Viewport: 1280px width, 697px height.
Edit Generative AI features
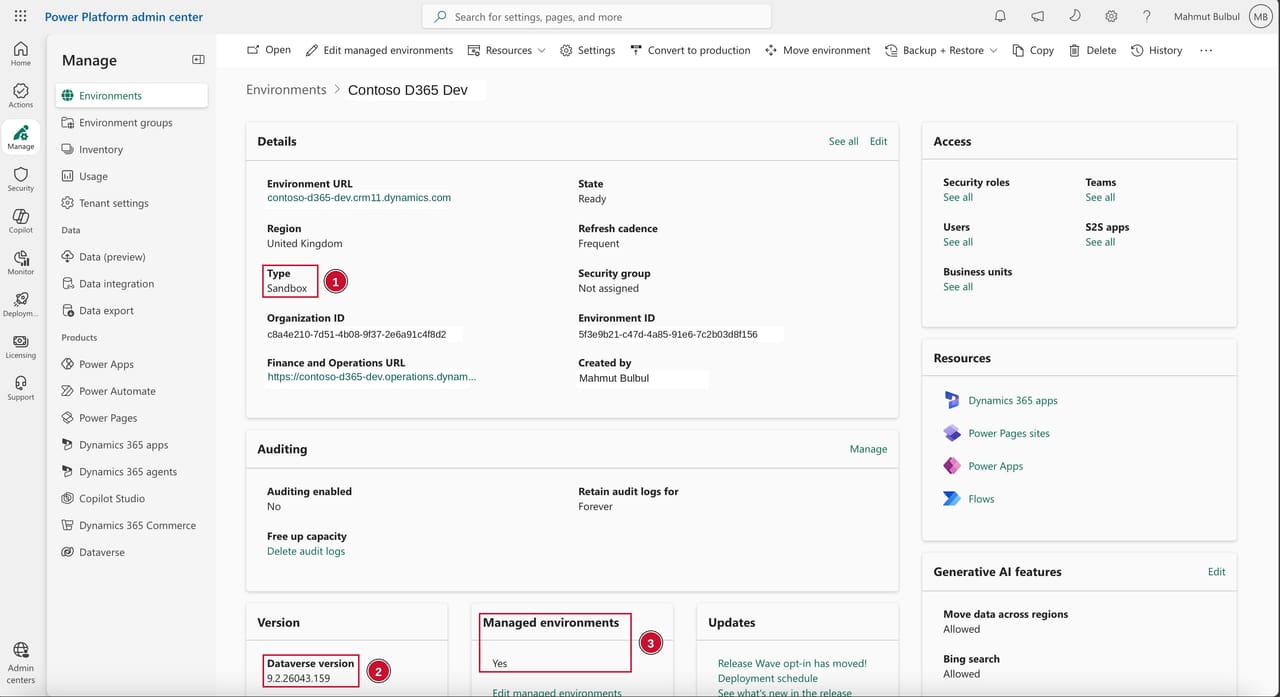(1216, 572)
